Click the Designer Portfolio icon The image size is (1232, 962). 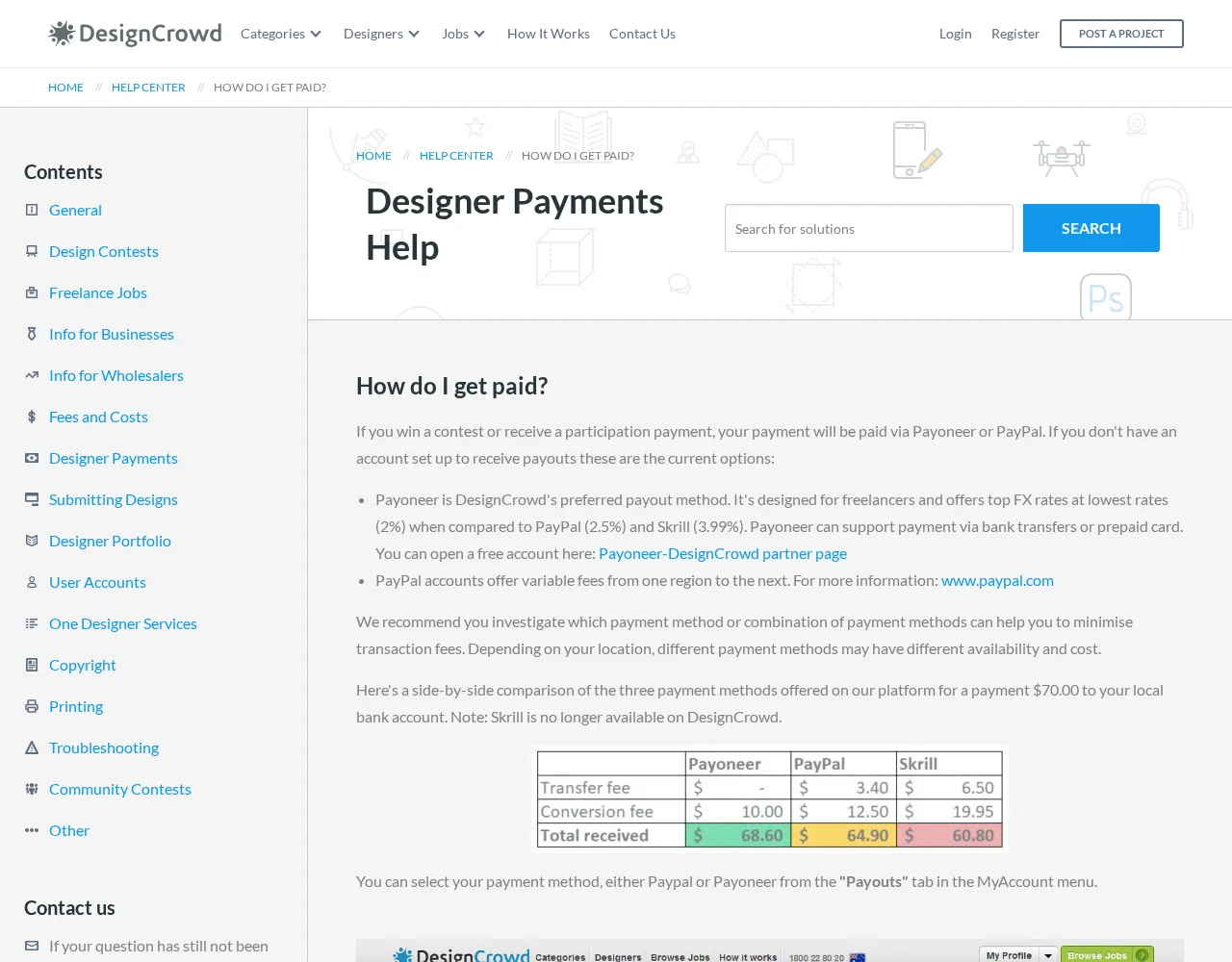point(32,541)
